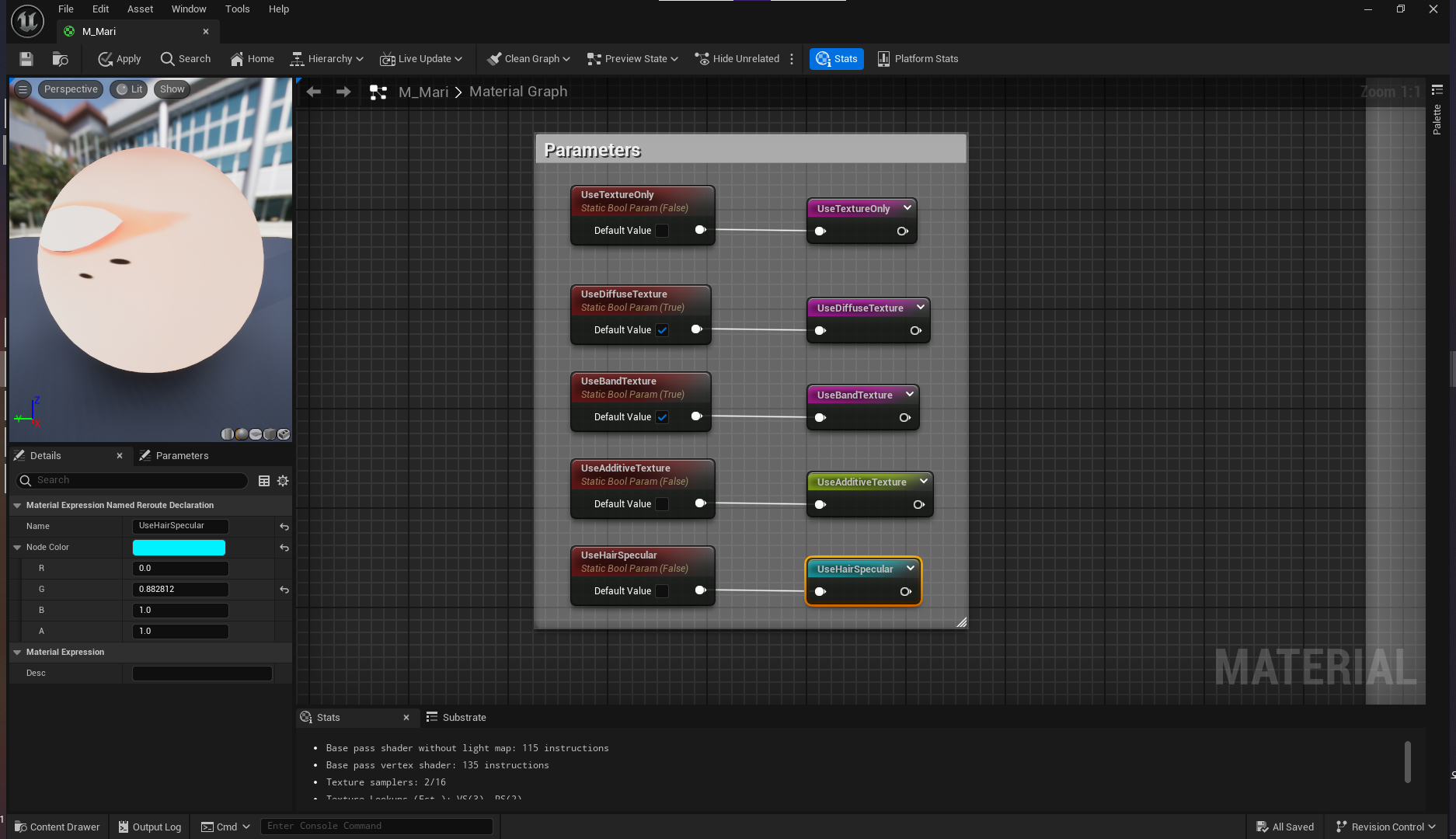The height and width of the screenshot is (839, 1456).
Task: Open the Live Update dropdown
Action: pyautogui.click(x=421, y=59)
